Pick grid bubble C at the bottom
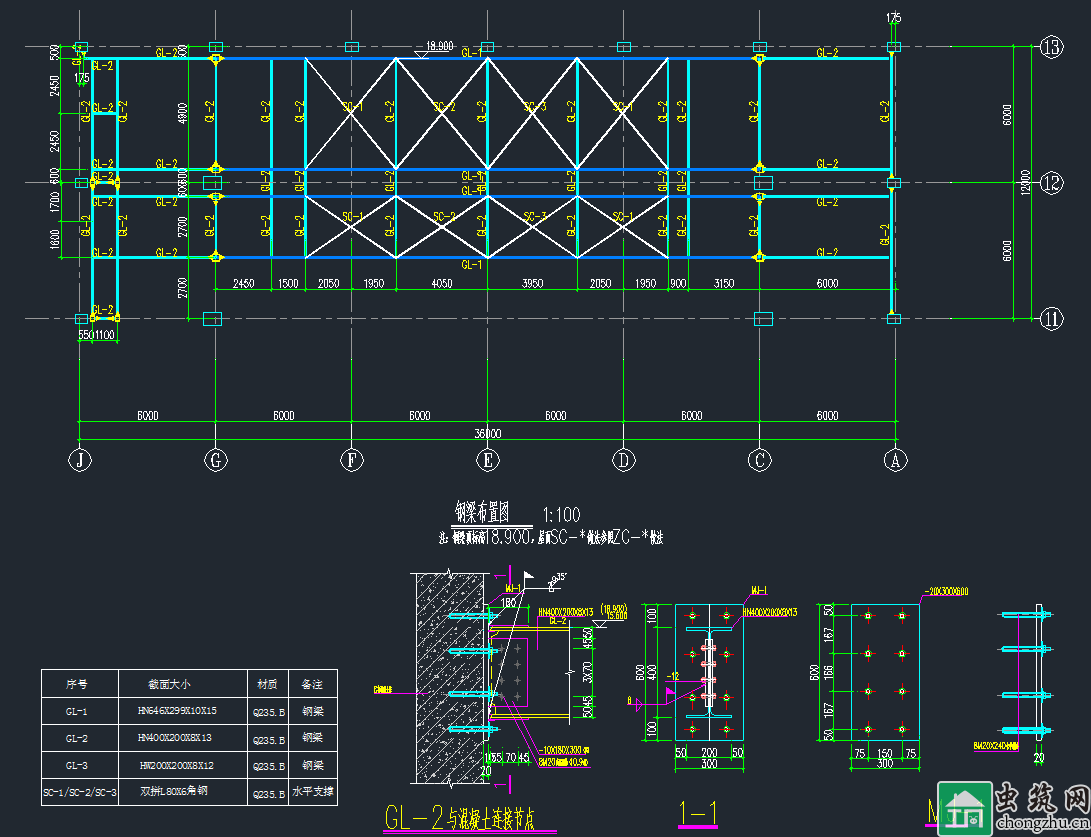This screenshot has width=1091, height=837. coord(760,460)
